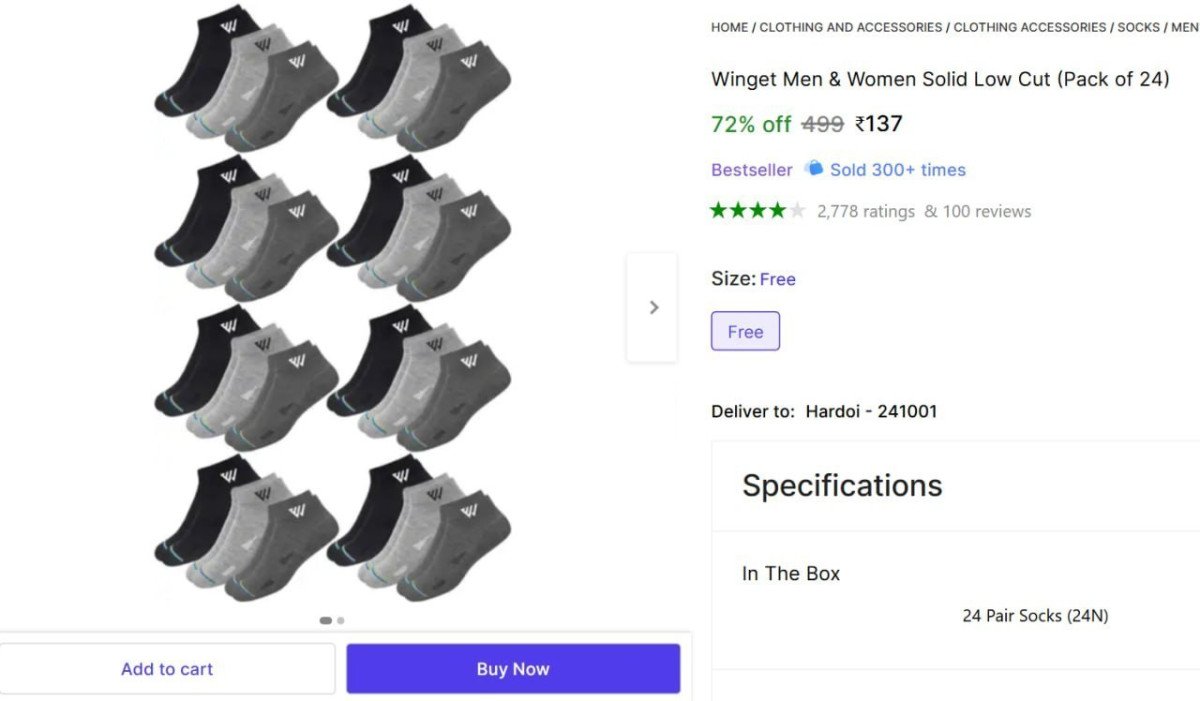Click the 72% off discount label
The image size is (1200, 701).
click(750, 124)
